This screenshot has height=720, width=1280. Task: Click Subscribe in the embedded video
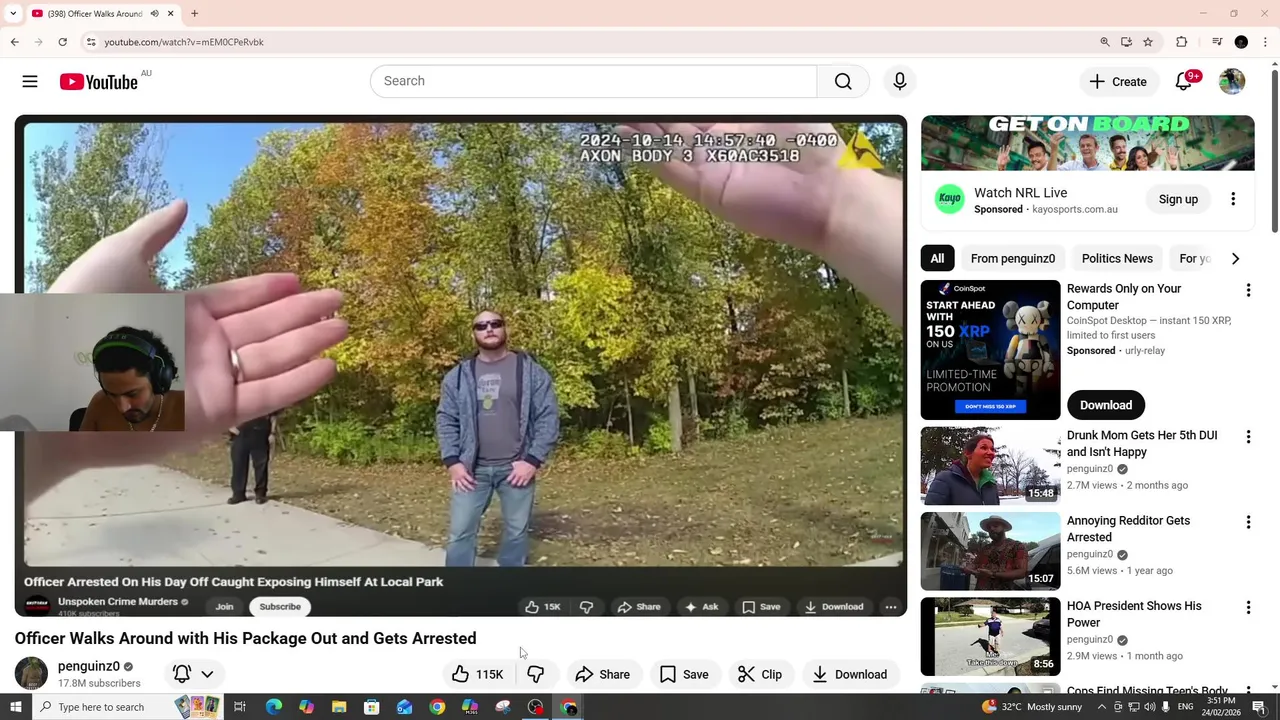click(x=280, y=606)
